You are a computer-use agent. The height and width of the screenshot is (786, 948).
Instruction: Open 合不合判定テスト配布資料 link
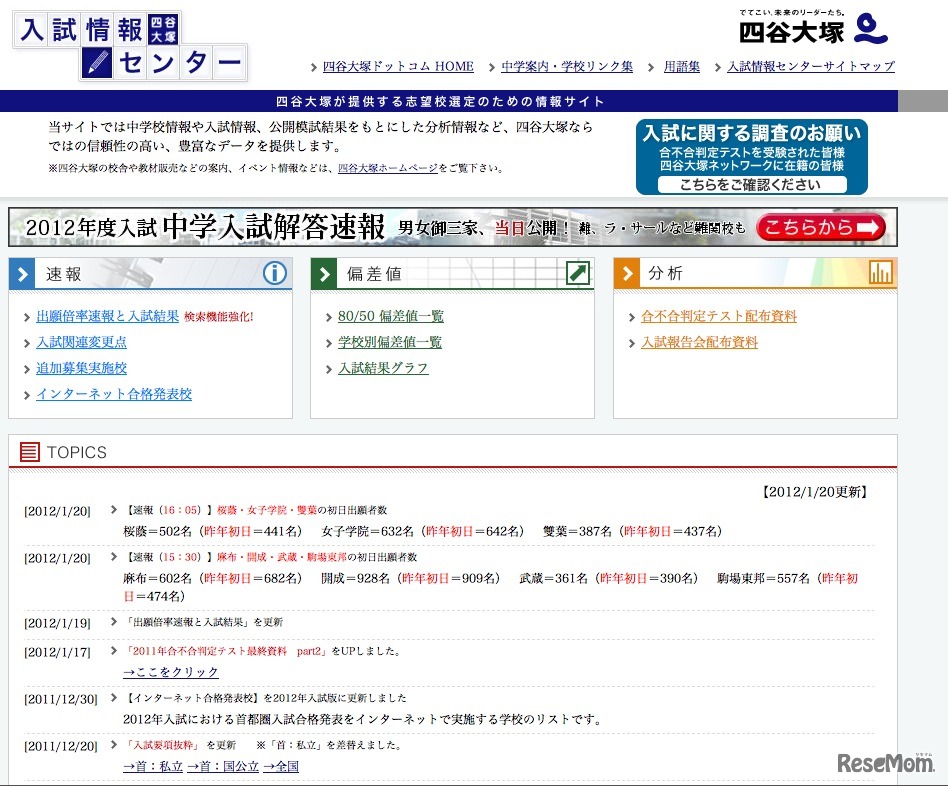(x=719, y=316)
